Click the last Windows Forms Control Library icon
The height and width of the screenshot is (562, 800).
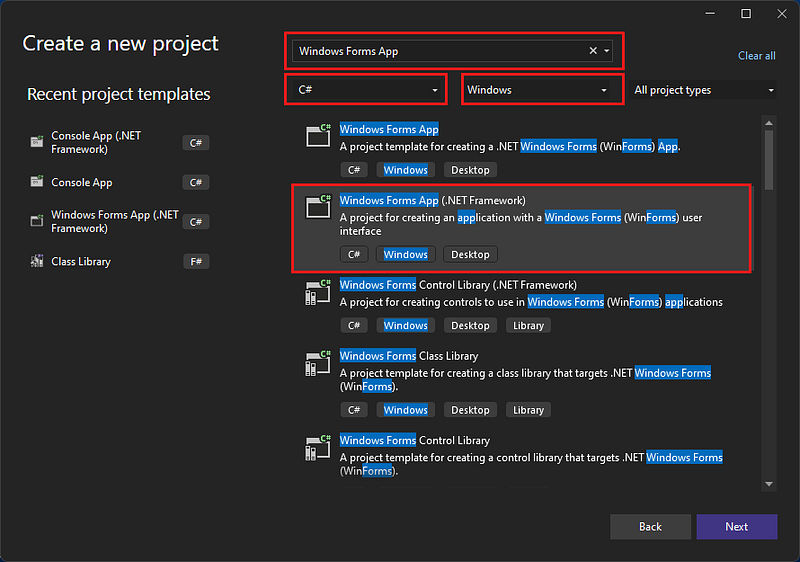318,448
